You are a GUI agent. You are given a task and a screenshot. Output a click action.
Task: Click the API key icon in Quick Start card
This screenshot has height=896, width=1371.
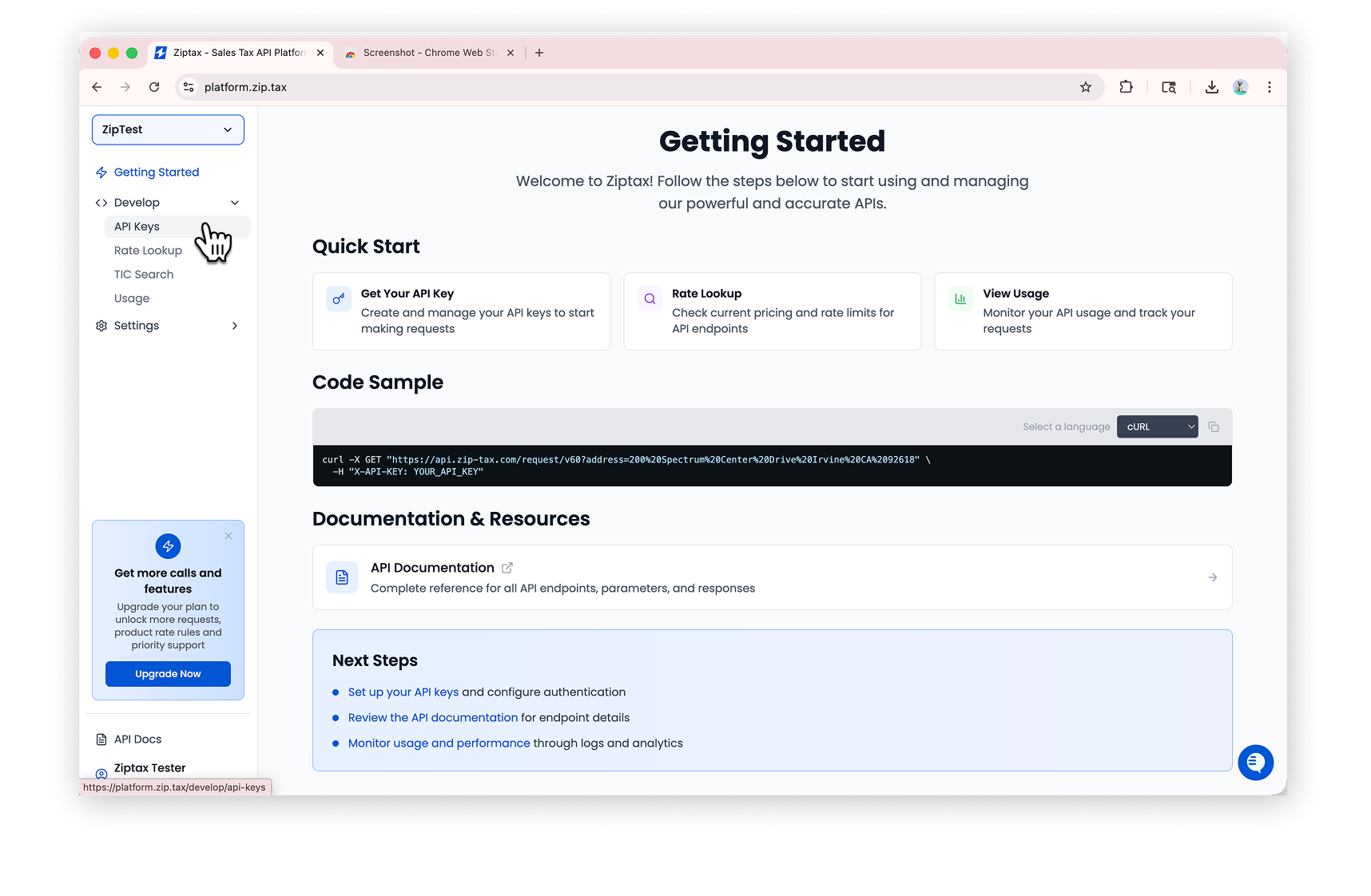(x=338, y=299)
